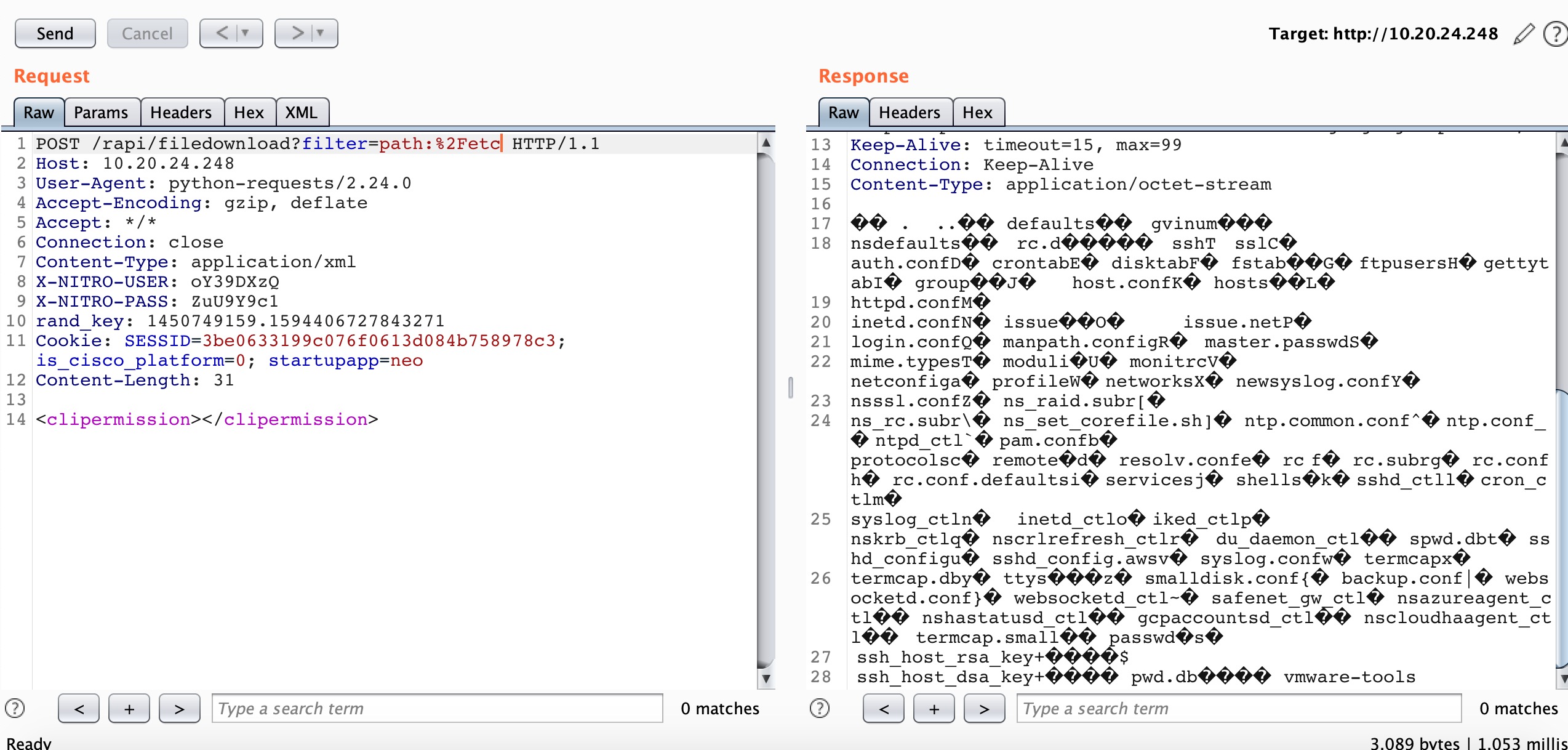
Task: Click the Cancel button
Action: (x=147, y=33)
